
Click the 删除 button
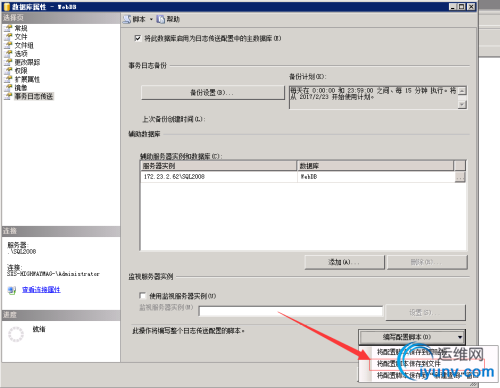click(x=427, y=262)
